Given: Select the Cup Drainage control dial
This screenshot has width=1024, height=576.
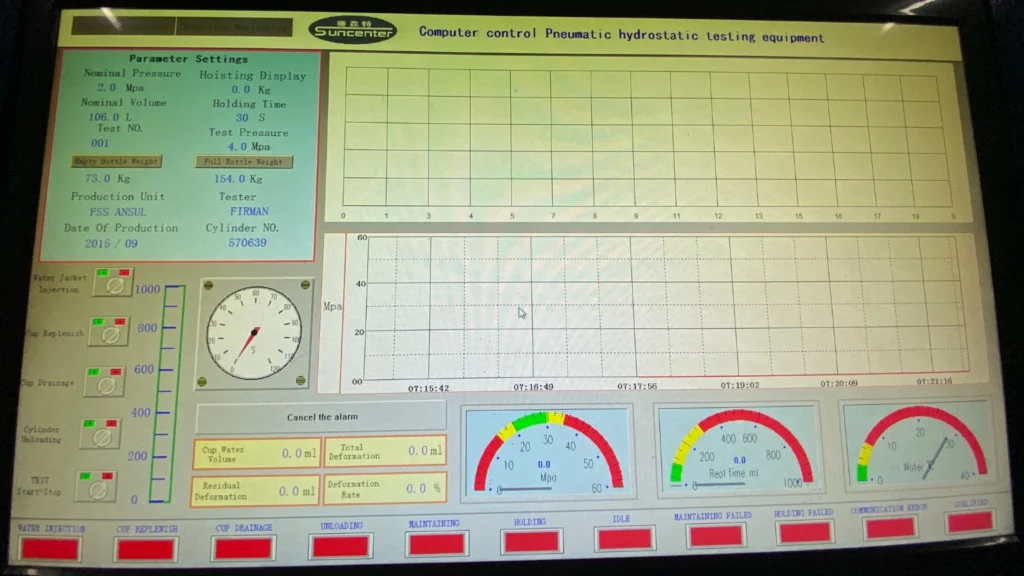Looking at the screenshot, I should 105,385.
